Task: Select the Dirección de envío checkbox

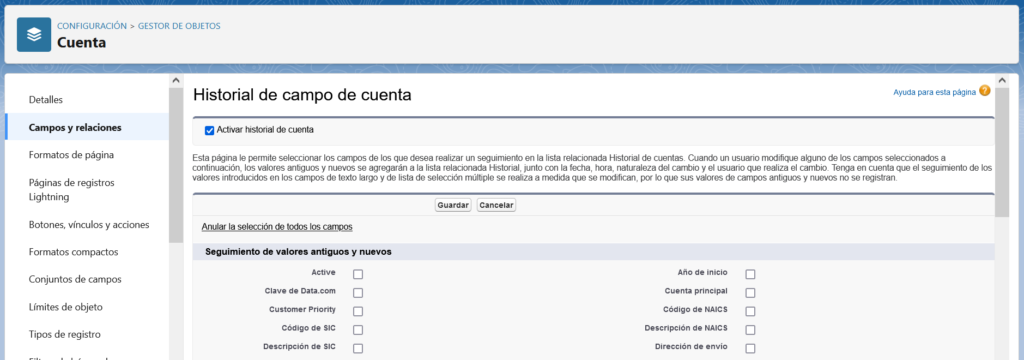Action: 750,348
